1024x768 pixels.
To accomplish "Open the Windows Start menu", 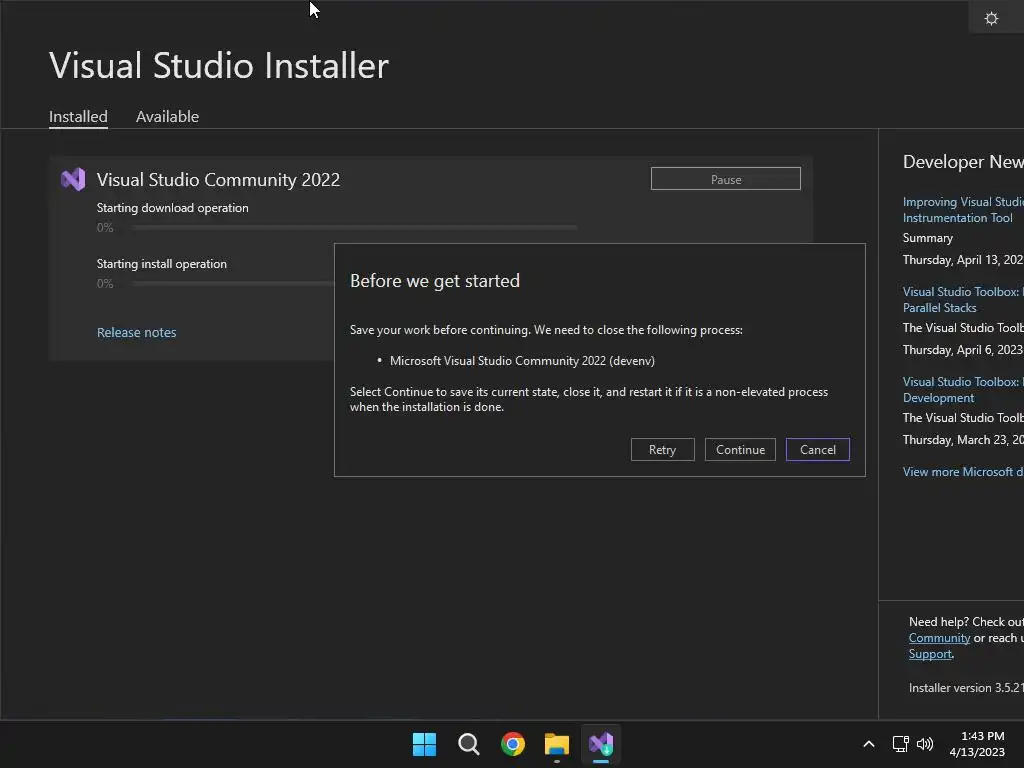I will 424,744.
